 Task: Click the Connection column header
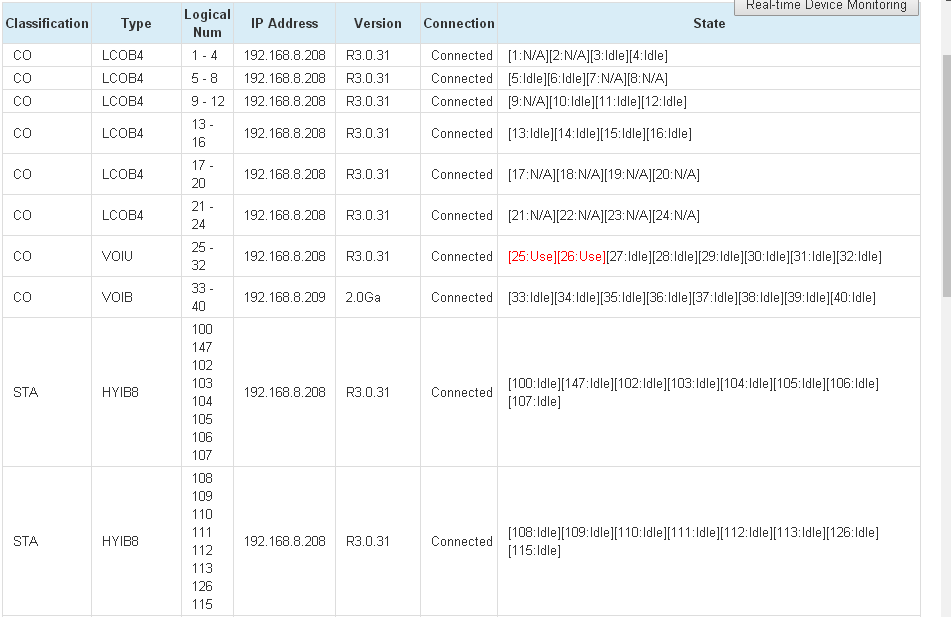click(x=459, y=23)
